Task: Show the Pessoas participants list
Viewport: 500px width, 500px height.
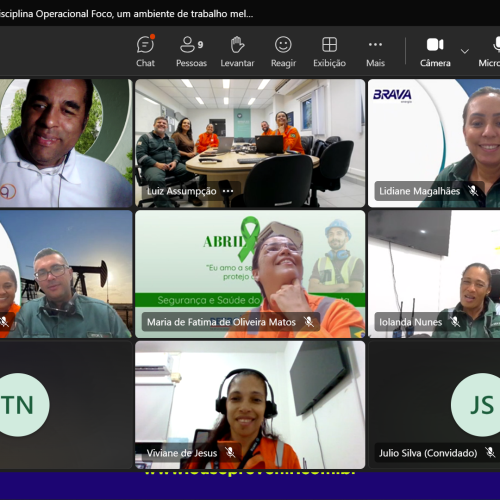Action: [x=191, y=52]
